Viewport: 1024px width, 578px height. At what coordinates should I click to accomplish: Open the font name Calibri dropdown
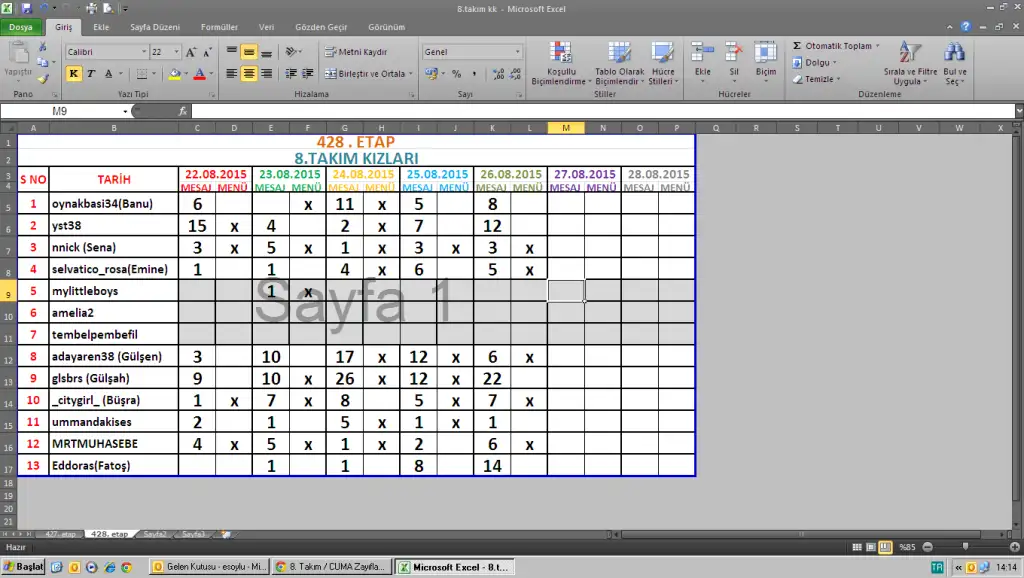tap(144, 52)
